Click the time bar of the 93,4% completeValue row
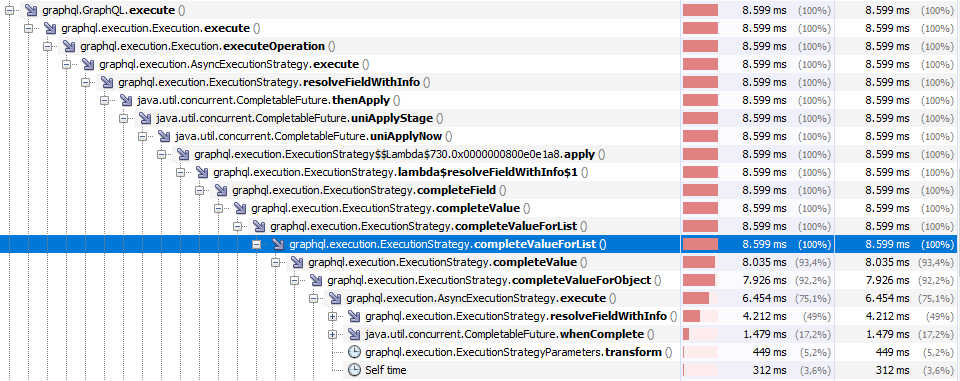The height and width of the screenshot is (381, 960). coord(700,262)
